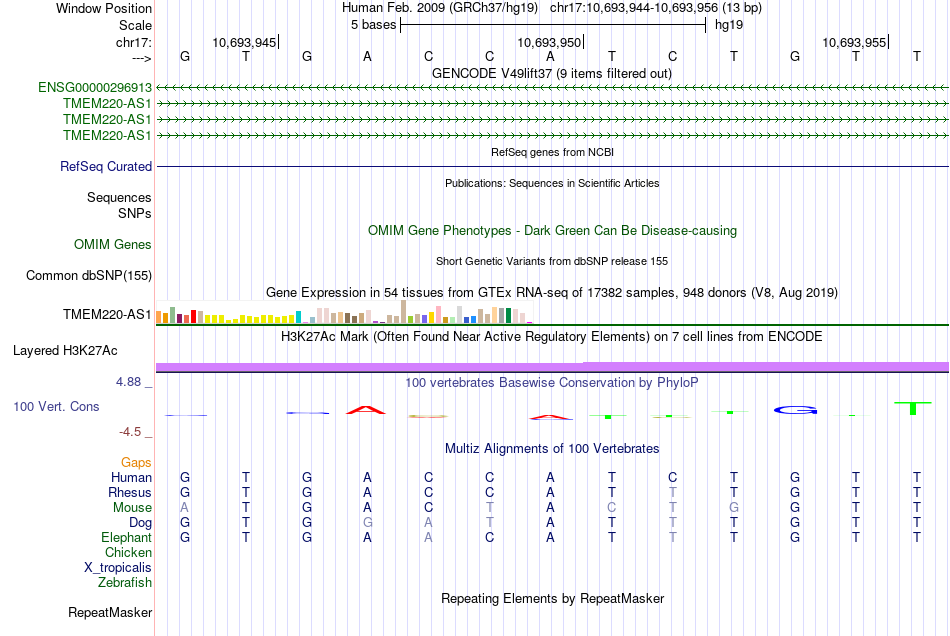Viewport: 950px width, 636px height.
Task: Open Short Genetic Variants from dbSNP title
Action: [551, 261]
